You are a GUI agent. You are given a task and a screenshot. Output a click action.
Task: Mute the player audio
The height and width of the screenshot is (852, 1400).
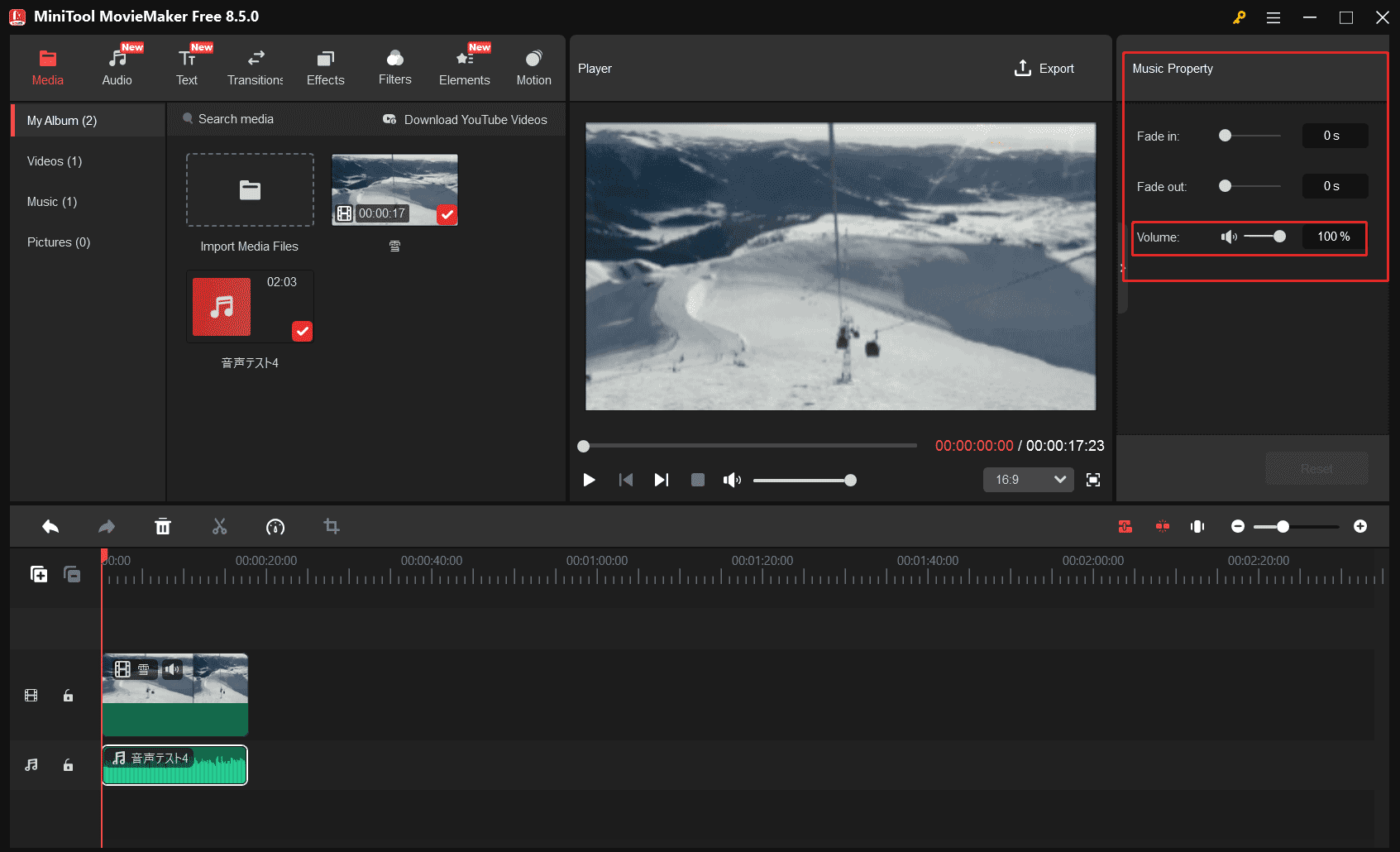coord(732,480)
